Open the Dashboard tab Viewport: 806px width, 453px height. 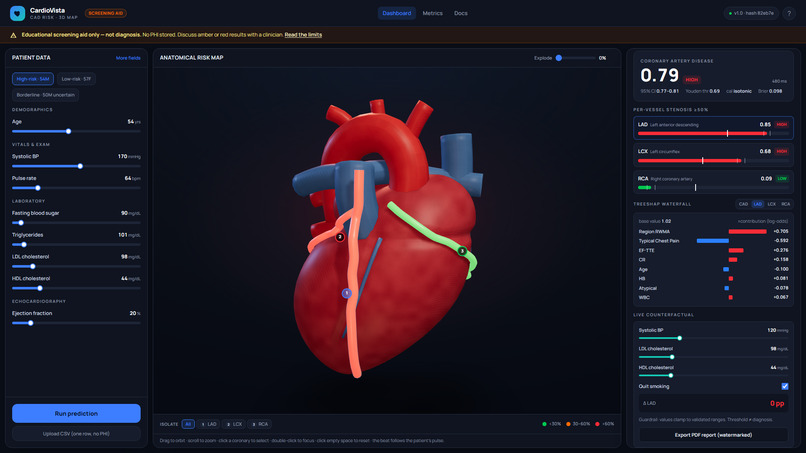(397, 13)
